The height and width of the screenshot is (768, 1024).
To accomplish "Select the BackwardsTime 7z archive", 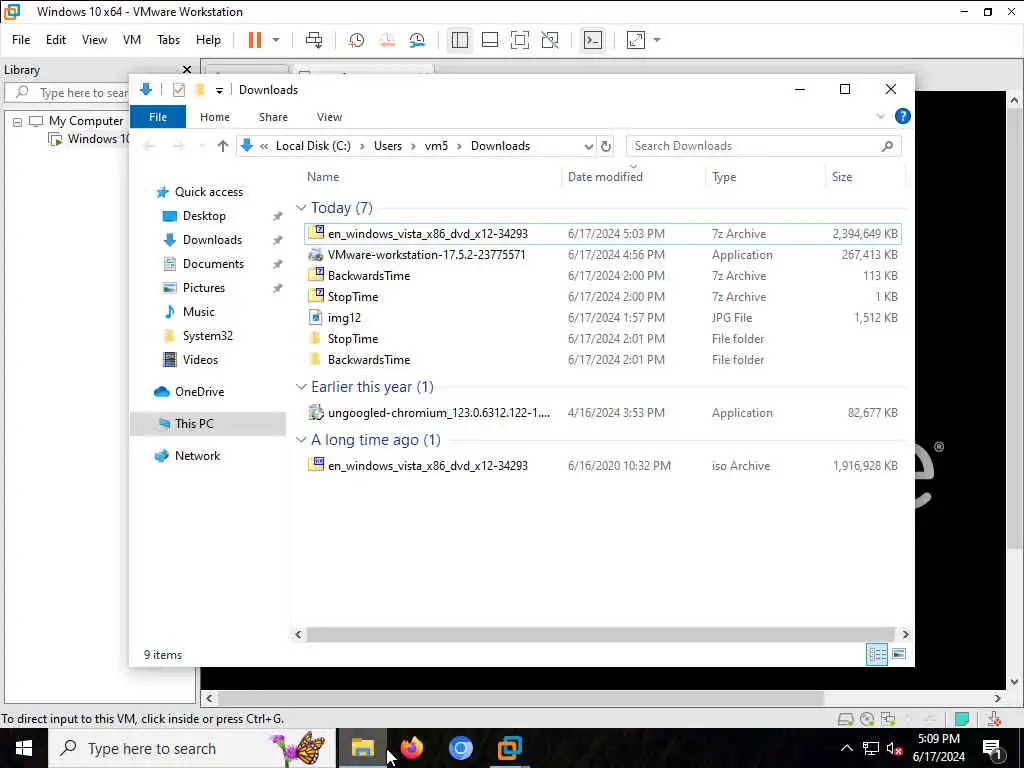I will coord(603,276).
